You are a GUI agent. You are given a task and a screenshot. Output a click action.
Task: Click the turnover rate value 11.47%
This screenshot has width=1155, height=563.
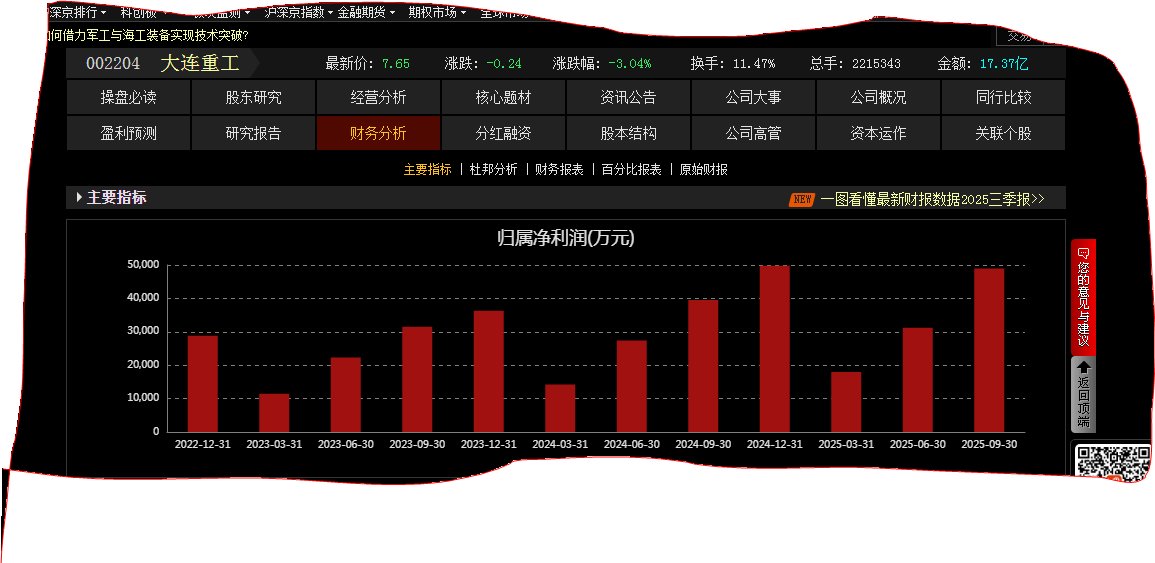click(x=754, y=64)
